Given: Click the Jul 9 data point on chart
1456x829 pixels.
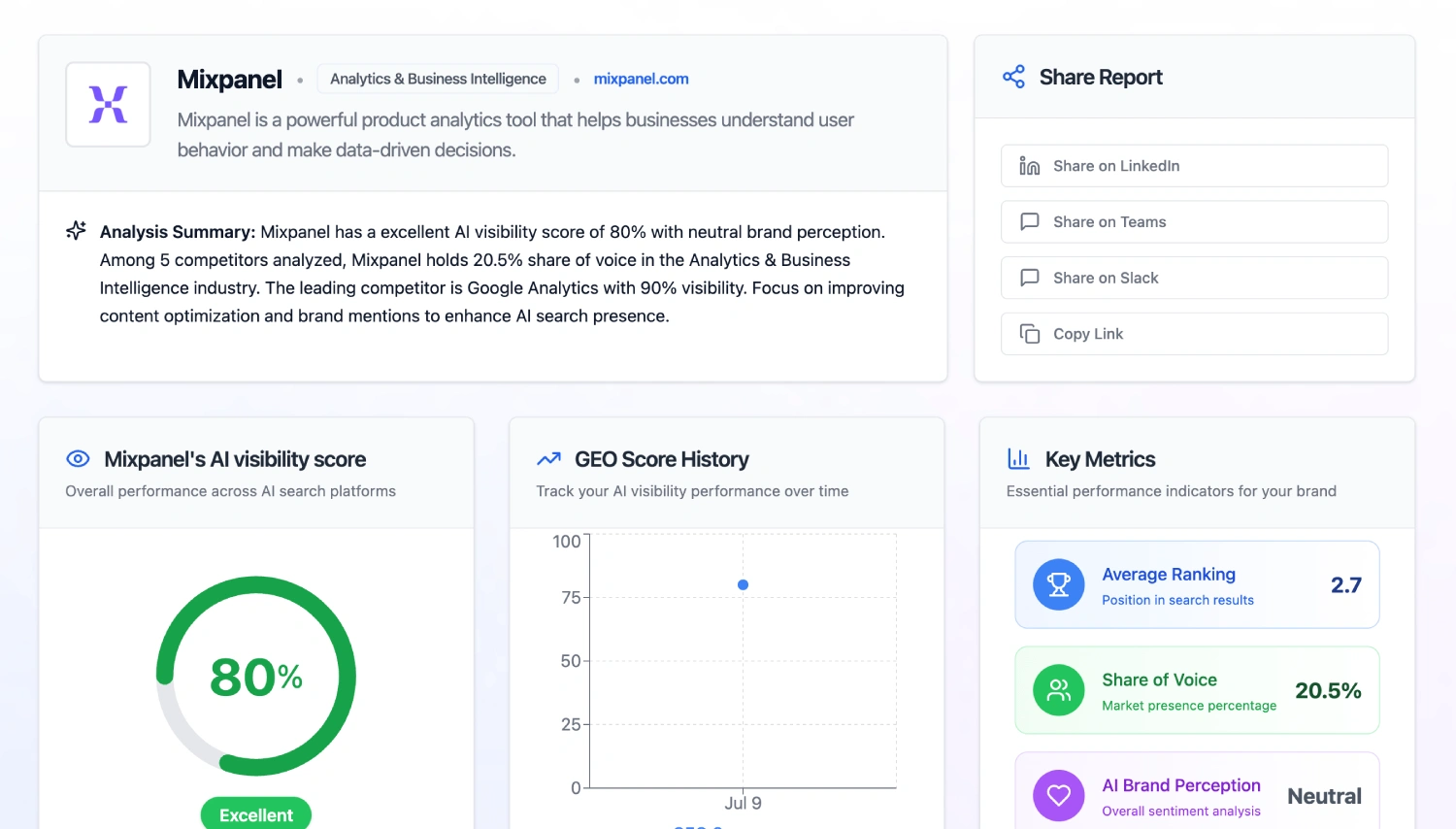Looking at the screenshot, I should [x=743, y=584].
